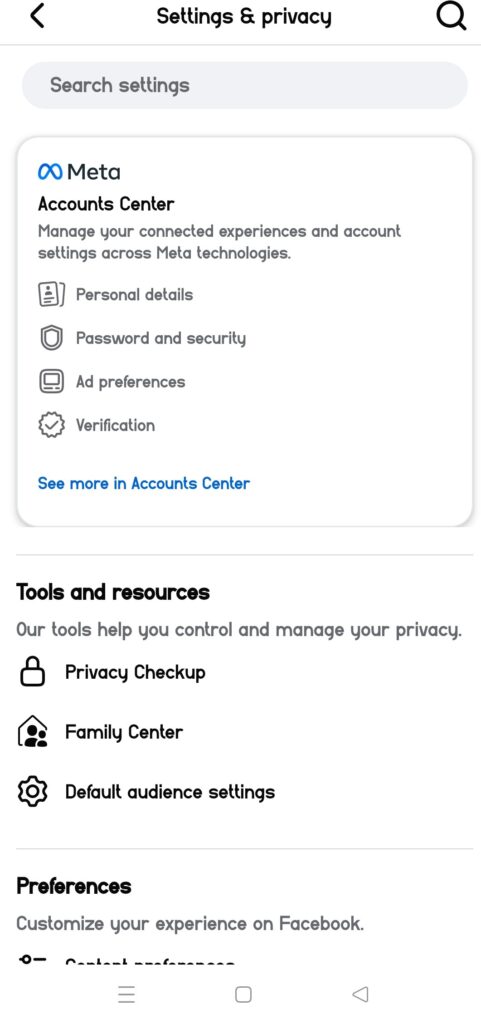481x1024 pixels.
Task: Click the Default audience settings gear icon
Action: point(32,792)
